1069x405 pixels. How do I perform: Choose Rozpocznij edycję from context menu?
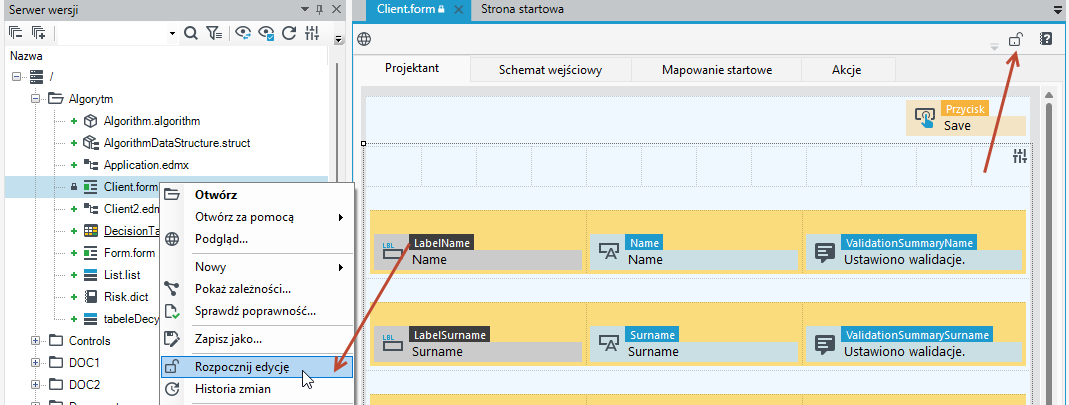[257, 367]
